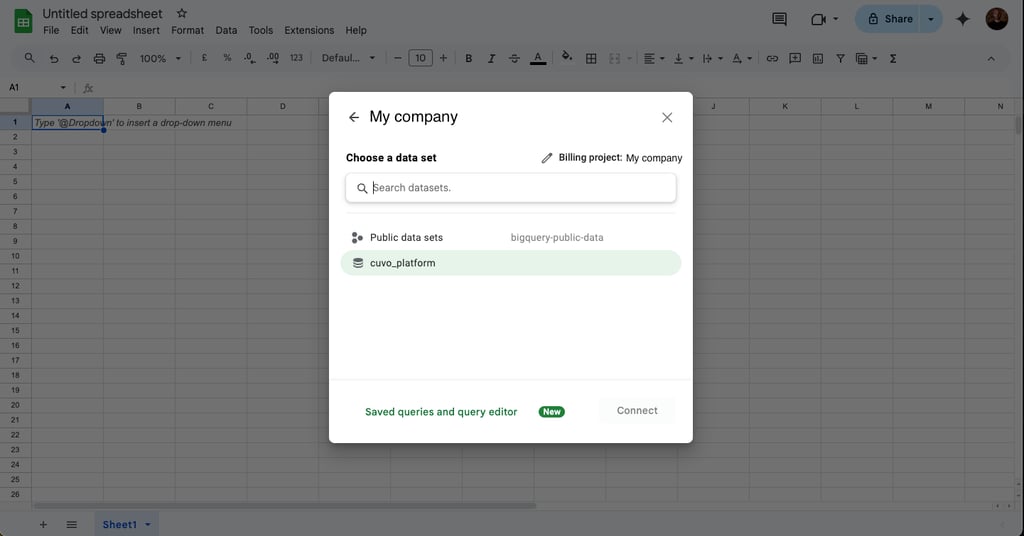Open the Default font dropdown
Screen dimensions: 1024x536
point(348,58)
